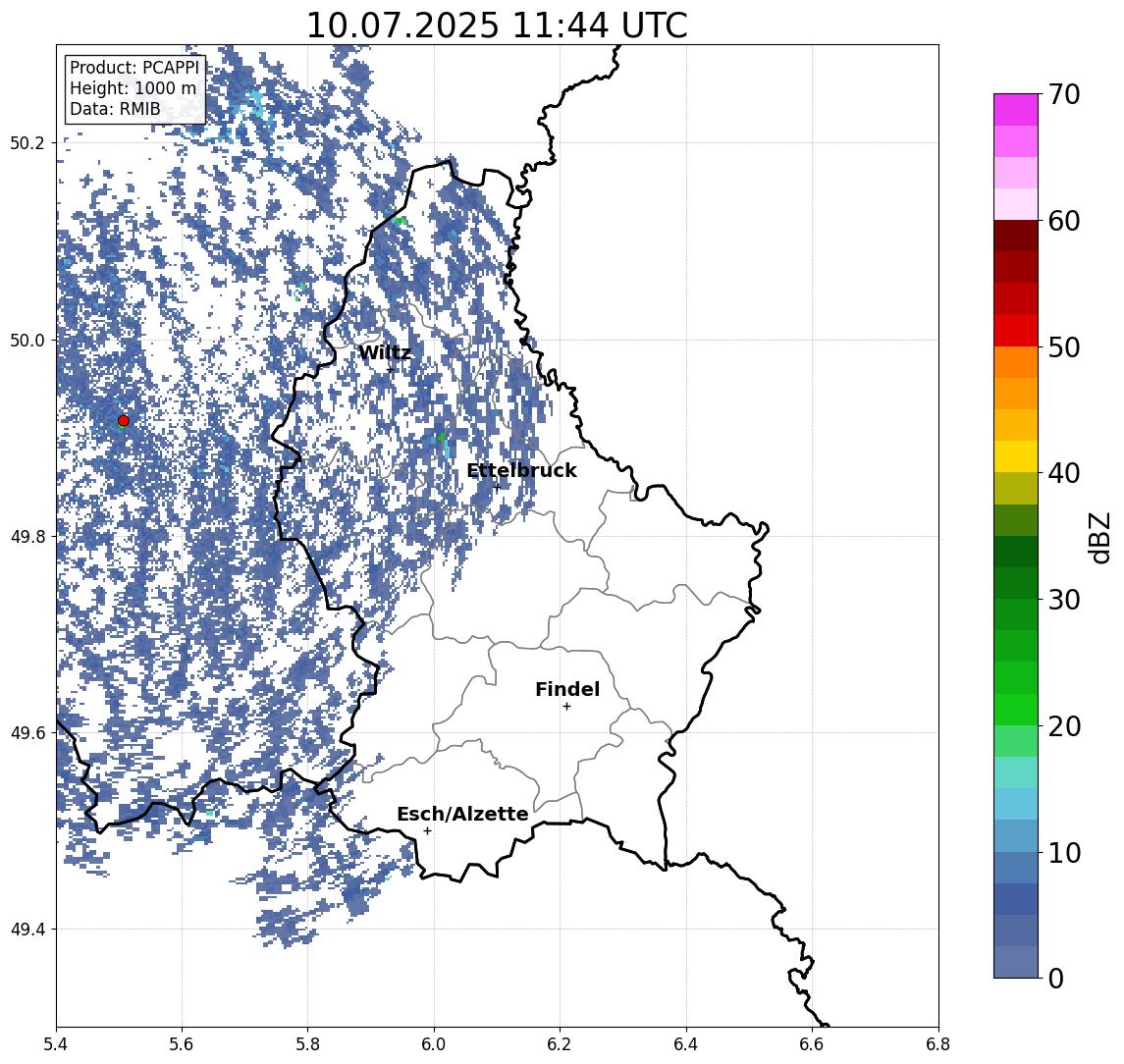Screen dimensions: 1124x1064
Task: Click the 6.6 longitude axis label
Action: pyautogui.click(x=812, y=1044)
